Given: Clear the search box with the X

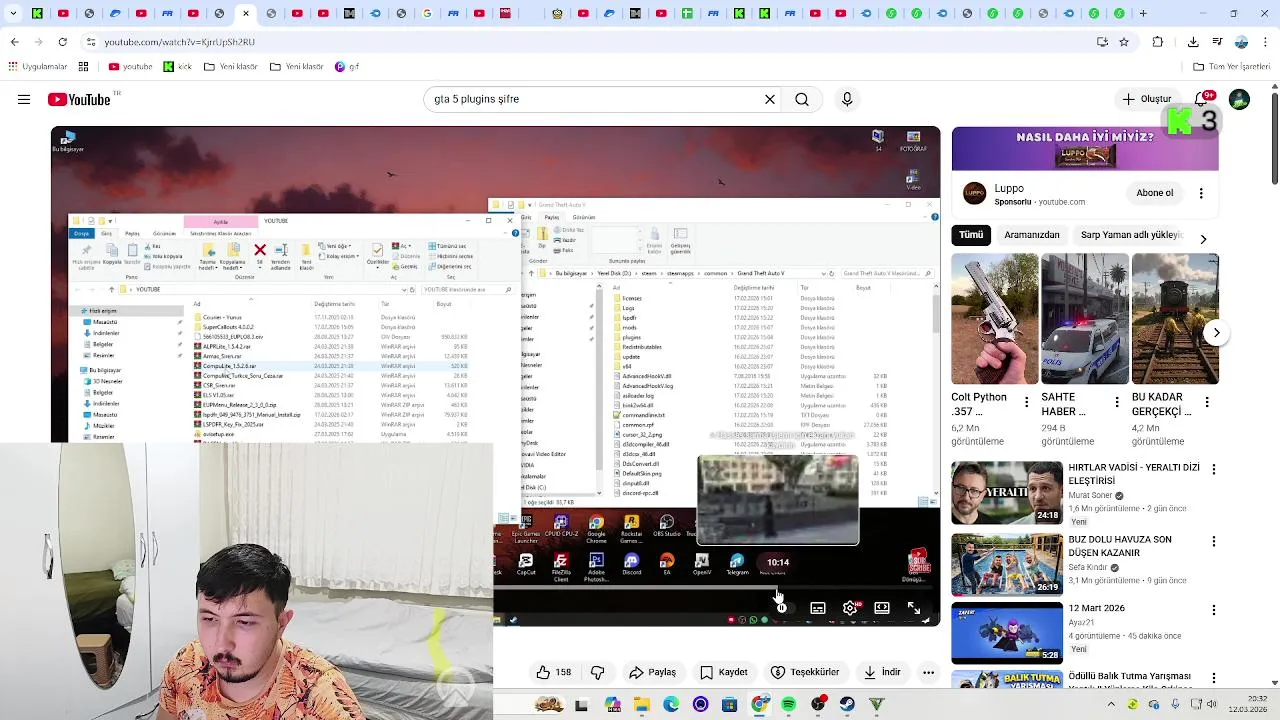Looking at the screenshot, I should 770,99.
